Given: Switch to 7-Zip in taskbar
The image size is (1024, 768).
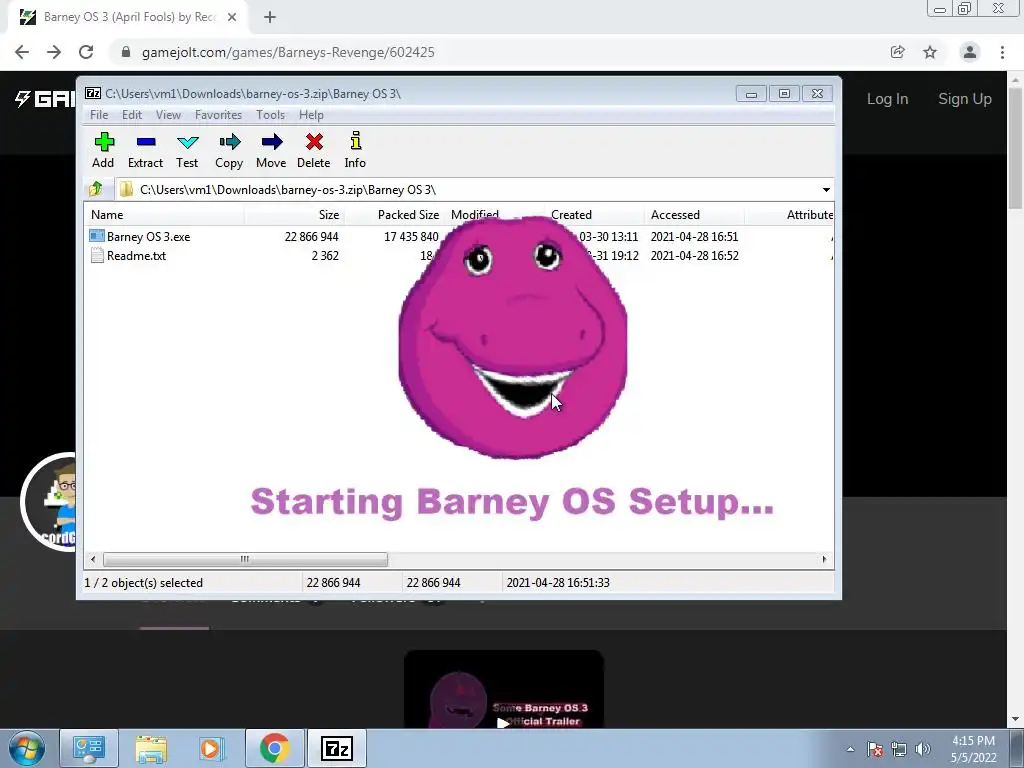Looking at the screenshot, I should (337, 748).
